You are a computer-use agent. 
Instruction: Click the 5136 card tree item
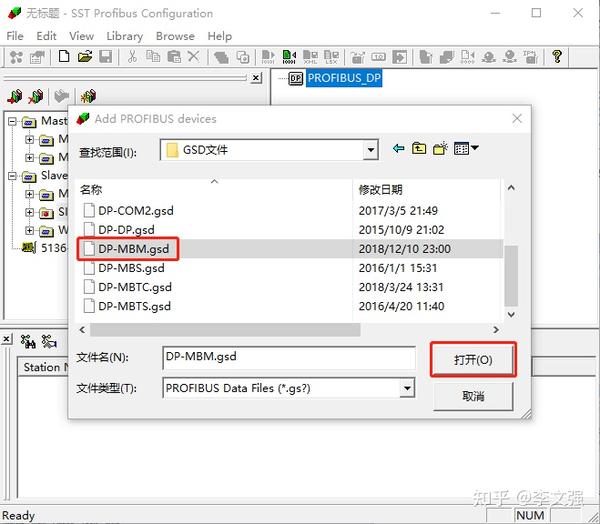click(44, 248)
